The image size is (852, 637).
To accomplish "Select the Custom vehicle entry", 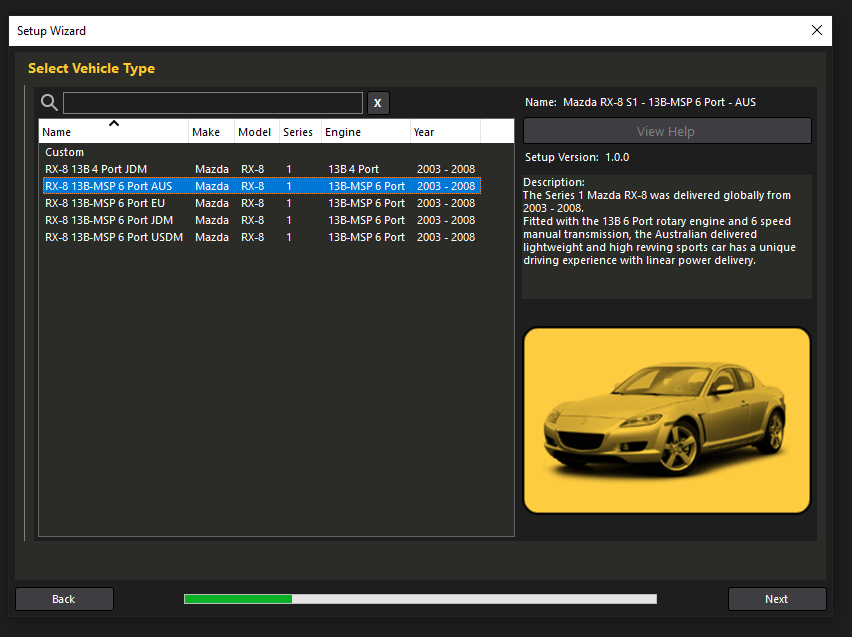I will pyautogui.click(x=262, y=152).
